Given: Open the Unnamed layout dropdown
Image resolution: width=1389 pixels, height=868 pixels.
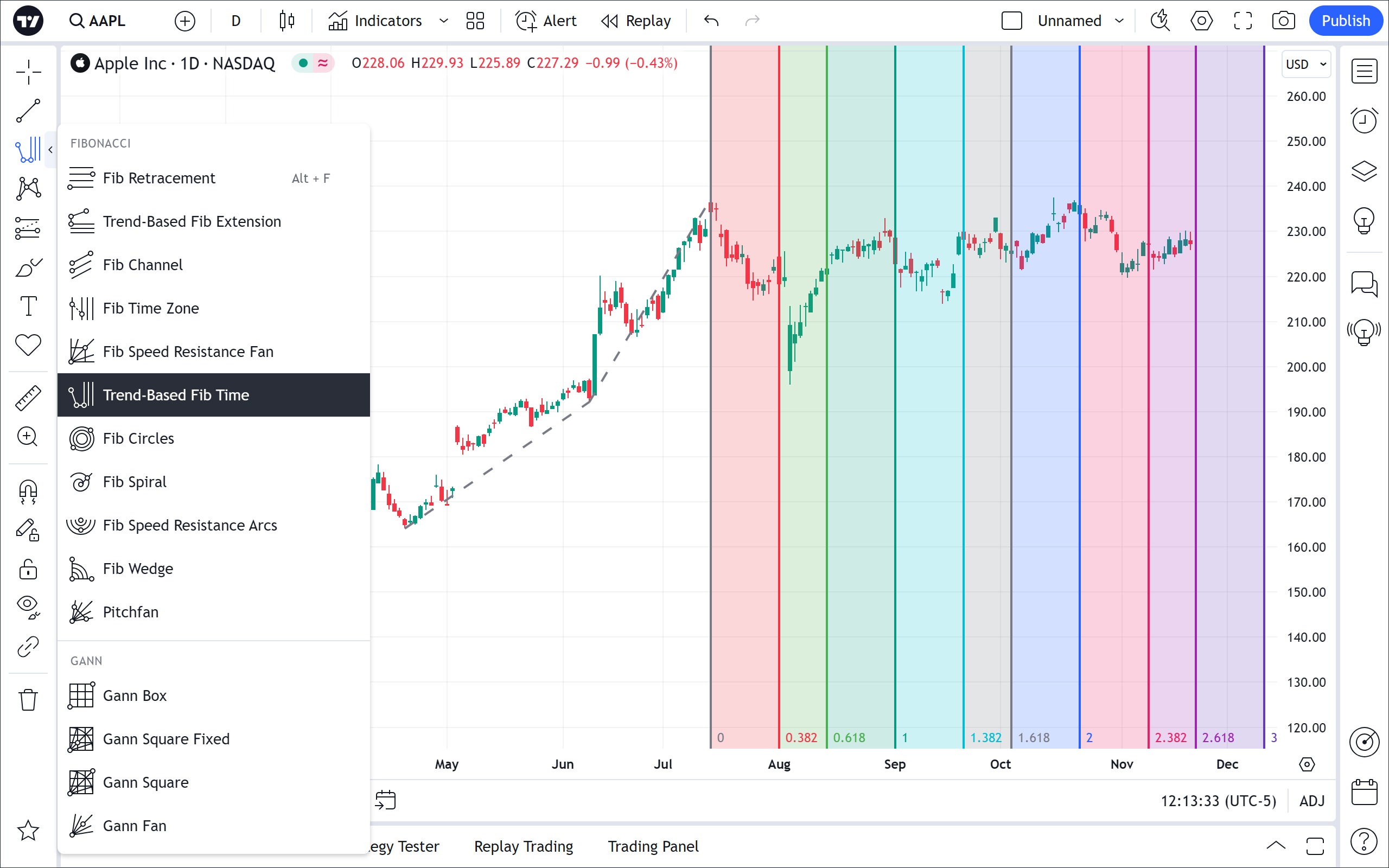Looking at the screenshot, I should pyautogui.click(x=1080, y=21).
